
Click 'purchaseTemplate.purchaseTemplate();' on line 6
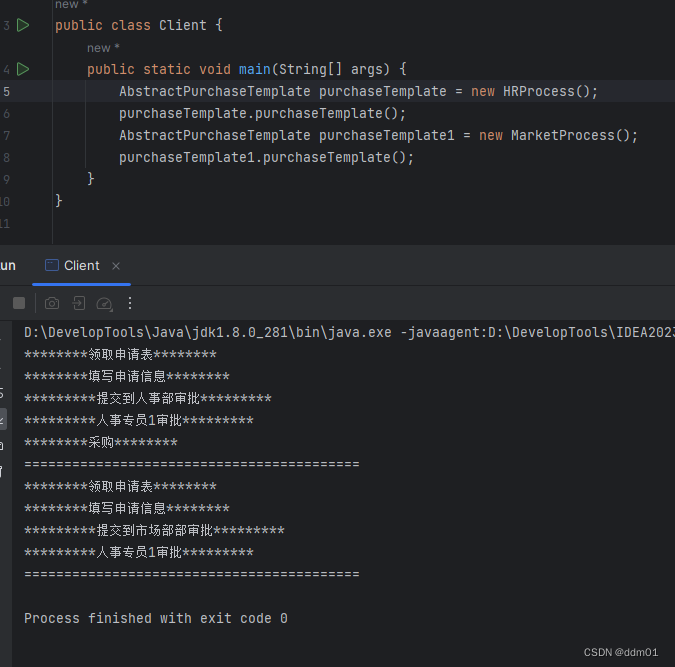262,113
